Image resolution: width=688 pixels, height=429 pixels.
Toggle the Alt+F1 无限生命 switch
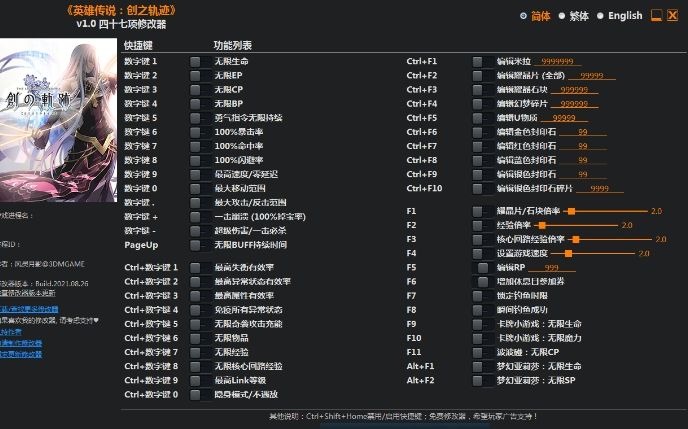click(x=483, y=366)
